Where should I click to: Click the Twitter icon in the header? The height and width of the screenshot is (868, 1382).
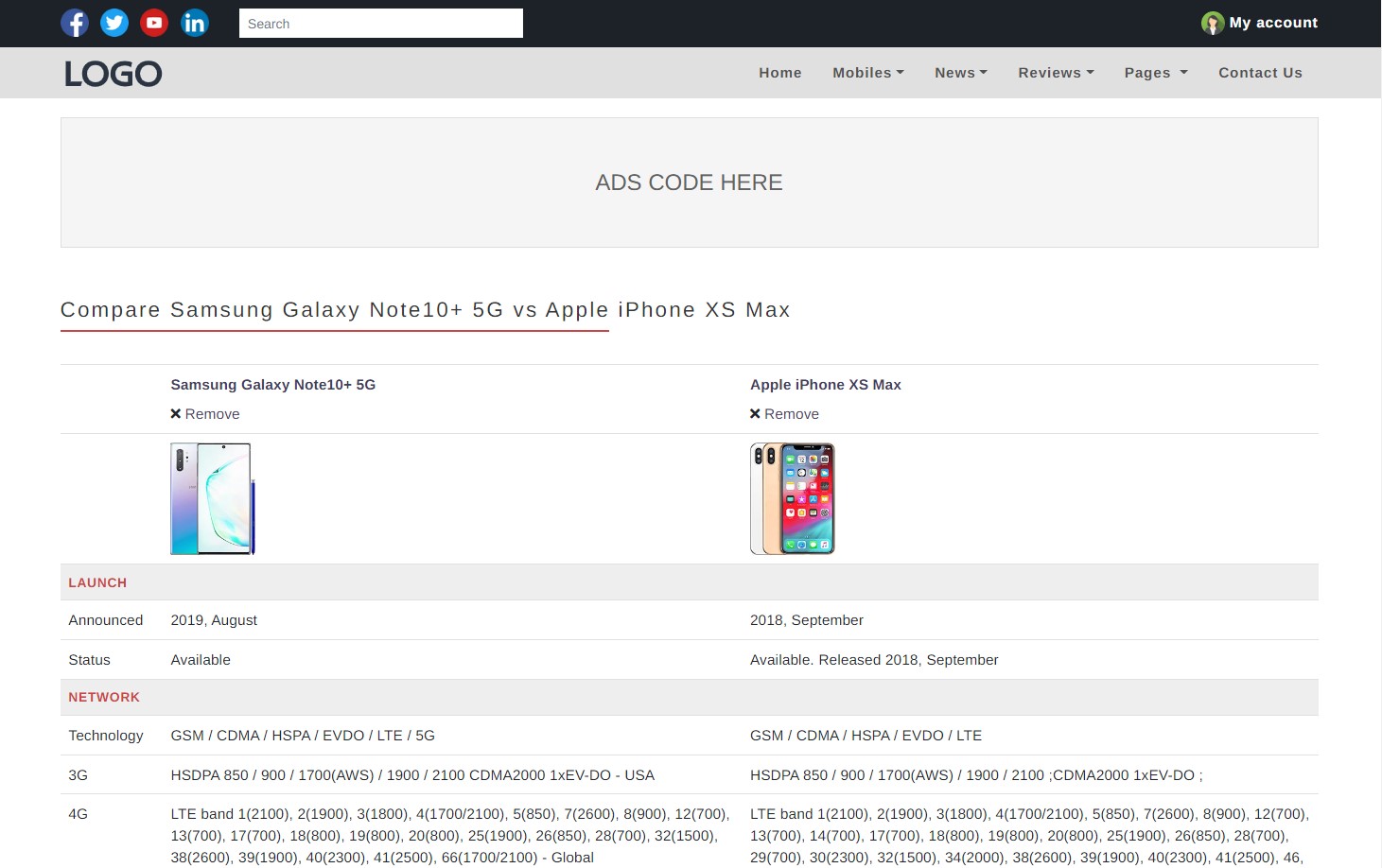tap(114, 23)
